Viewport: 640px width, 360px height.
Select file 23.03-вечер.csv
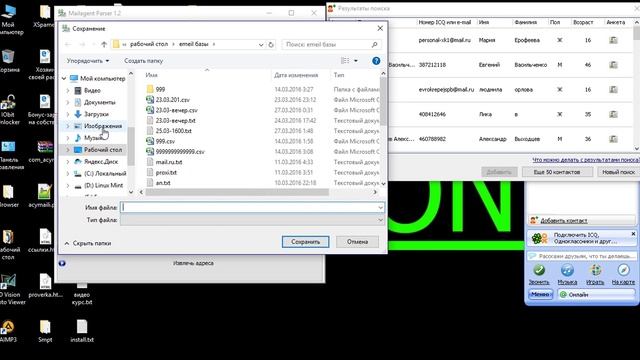(x=176, y=110)
